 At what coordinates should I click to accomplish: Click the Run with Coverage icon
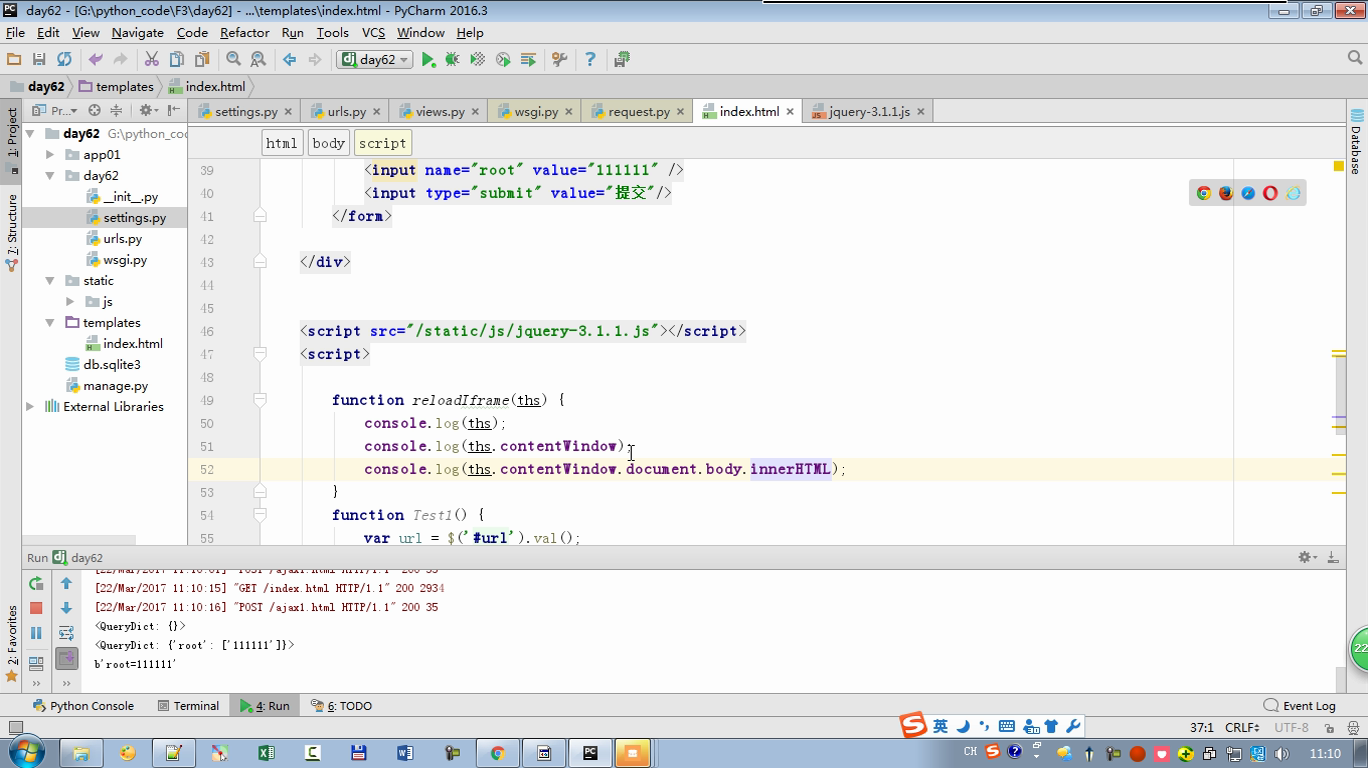pyautogui.click(x=477, y=60)
